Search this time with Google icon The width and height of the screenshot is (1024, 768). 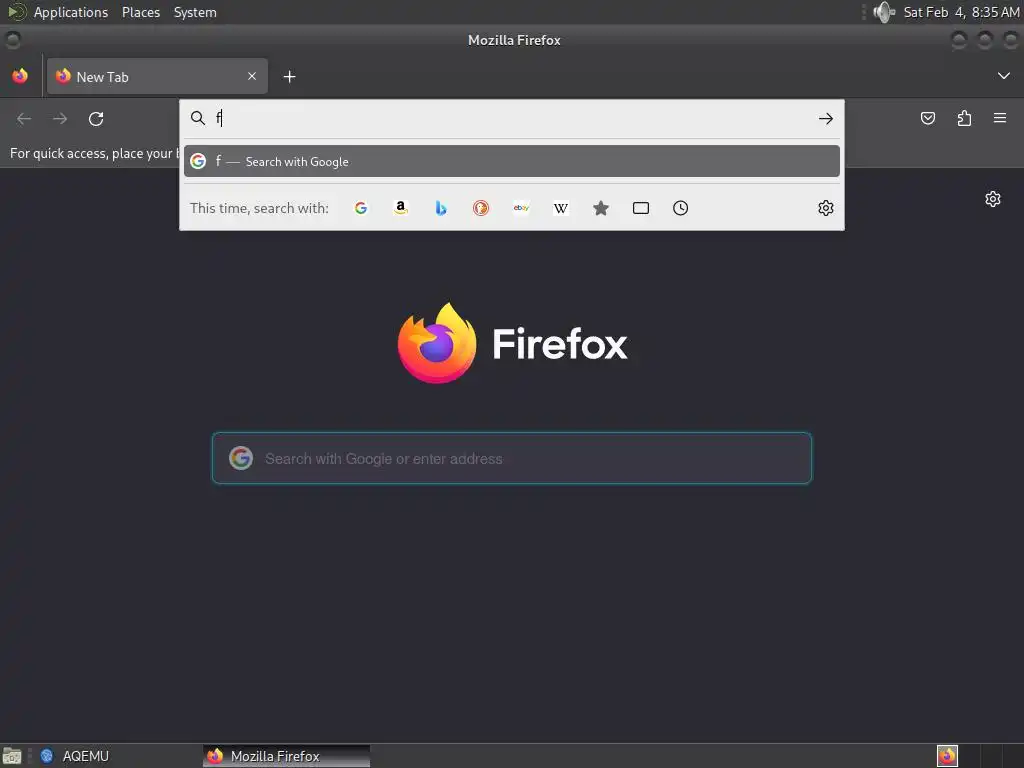[x=361, y=208]
